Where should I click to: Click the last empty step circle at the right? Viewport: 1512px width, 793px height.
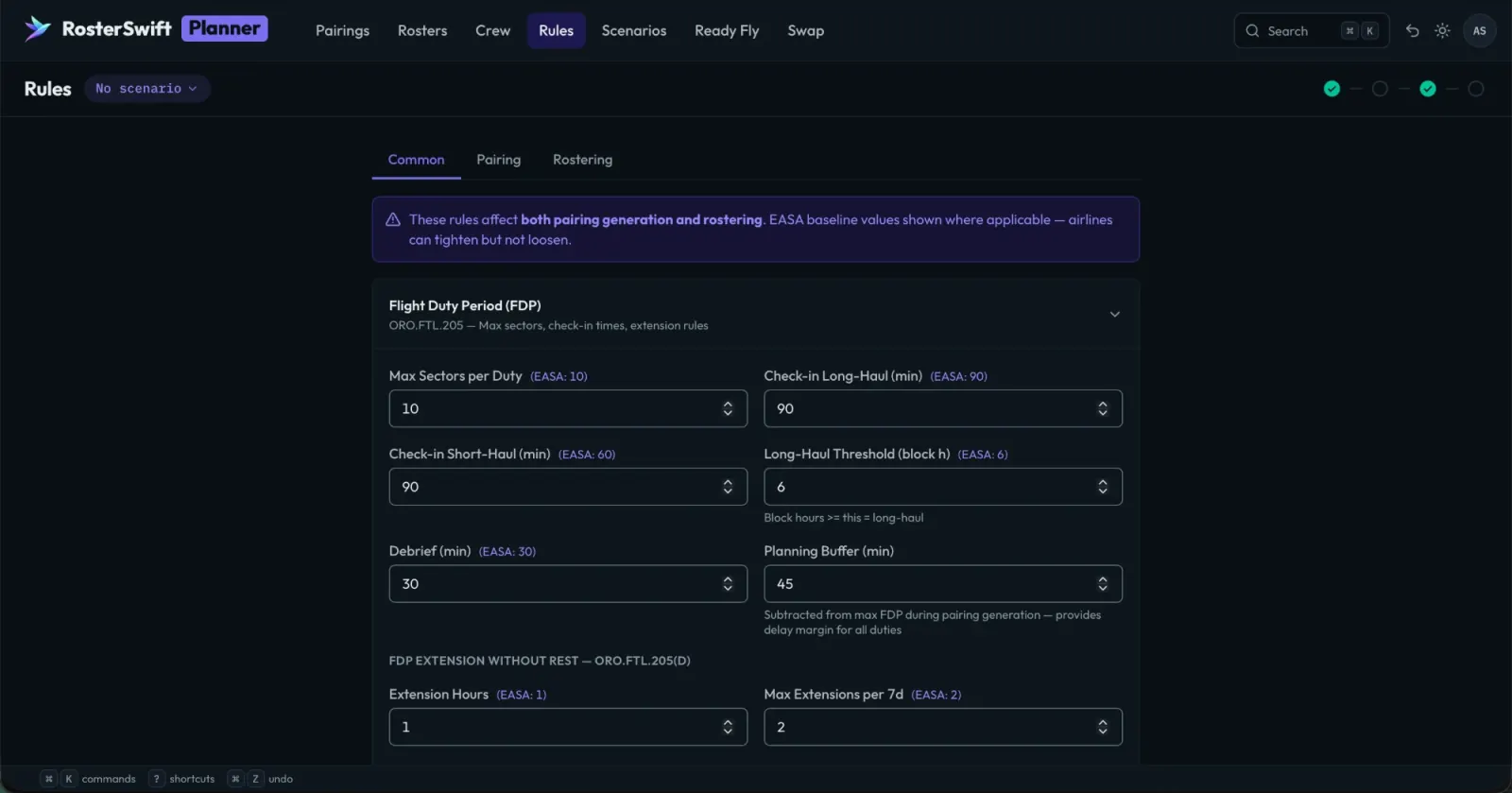tap(1476, 89)
